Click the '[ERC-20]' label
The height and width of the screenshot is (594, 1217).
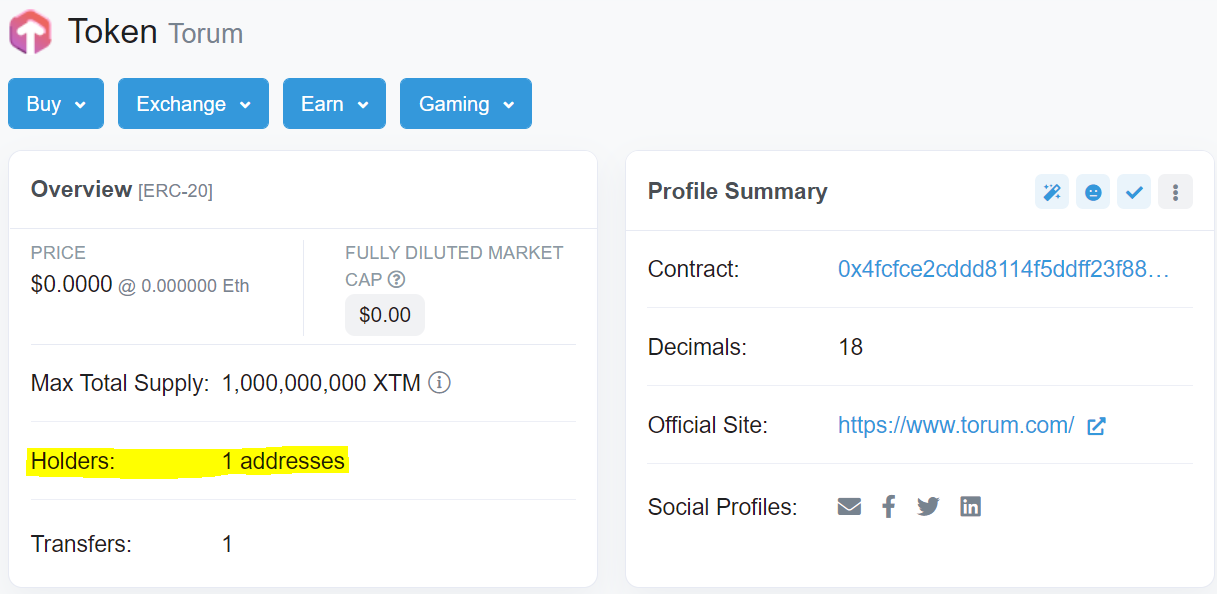[175, 190]
